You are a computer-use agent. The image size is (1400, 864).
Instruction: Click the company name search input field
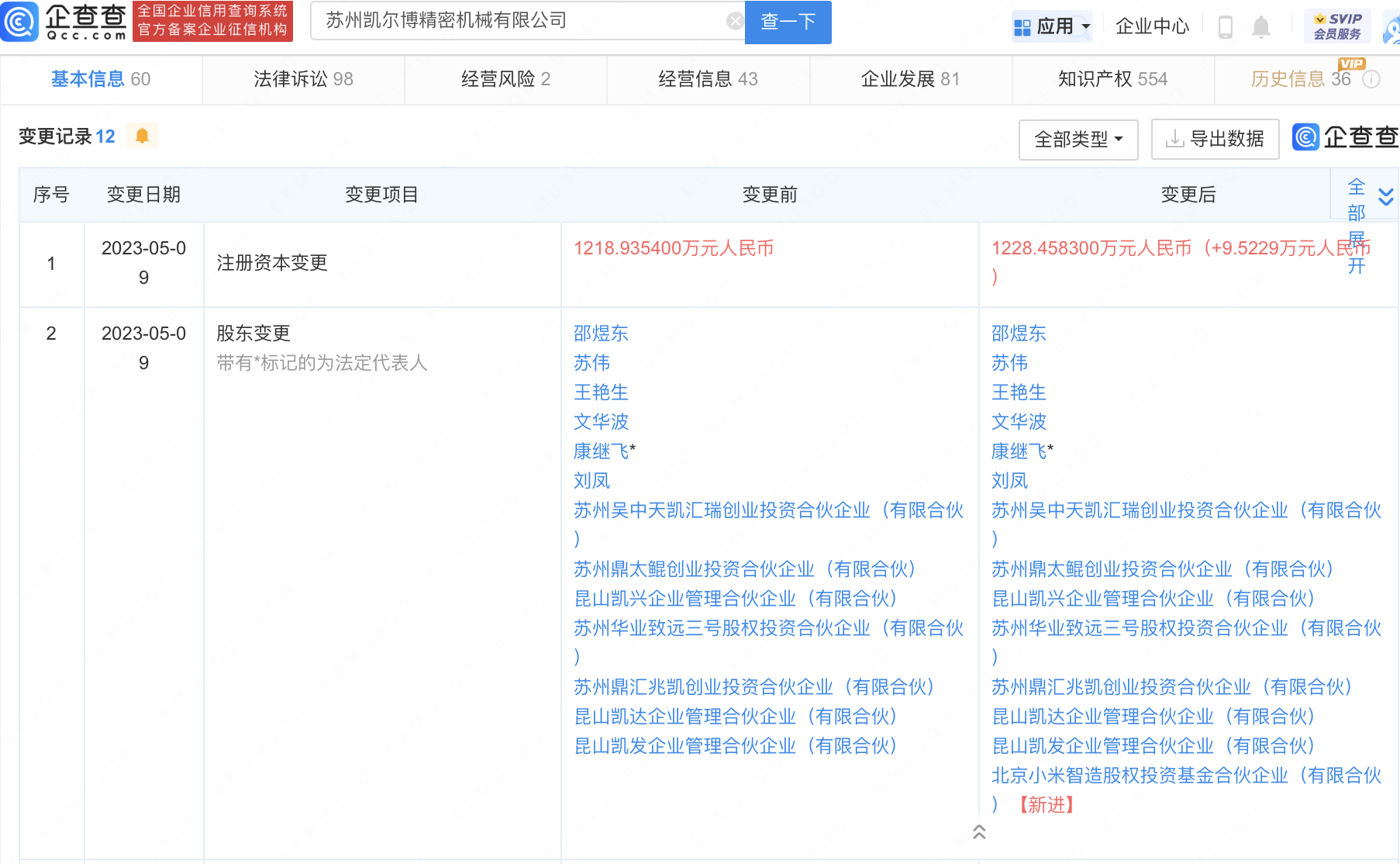(x=519, y=21)
